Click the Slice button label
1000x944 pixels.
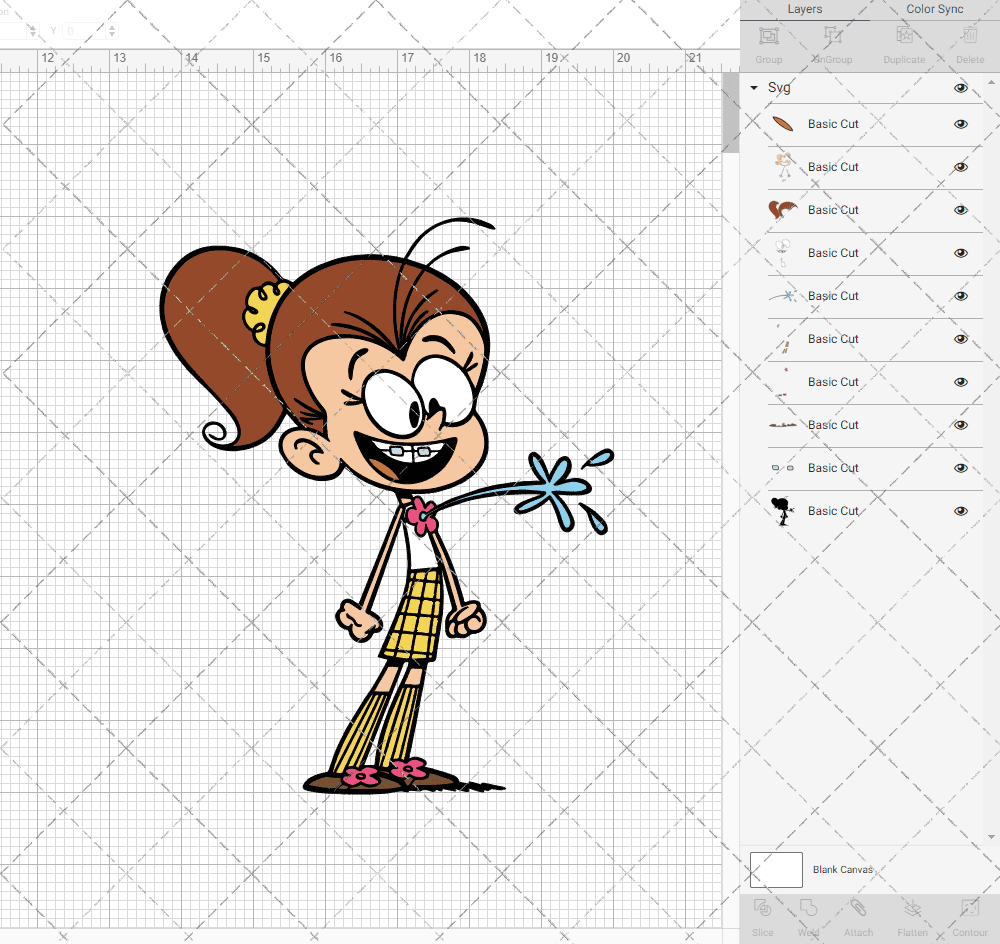point(762,933)
